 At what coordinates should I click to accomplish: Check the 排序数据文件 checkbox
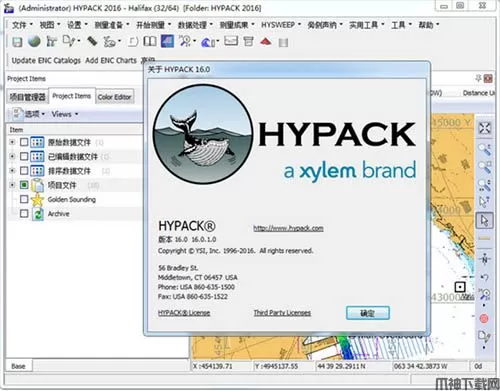pos(24,171)
